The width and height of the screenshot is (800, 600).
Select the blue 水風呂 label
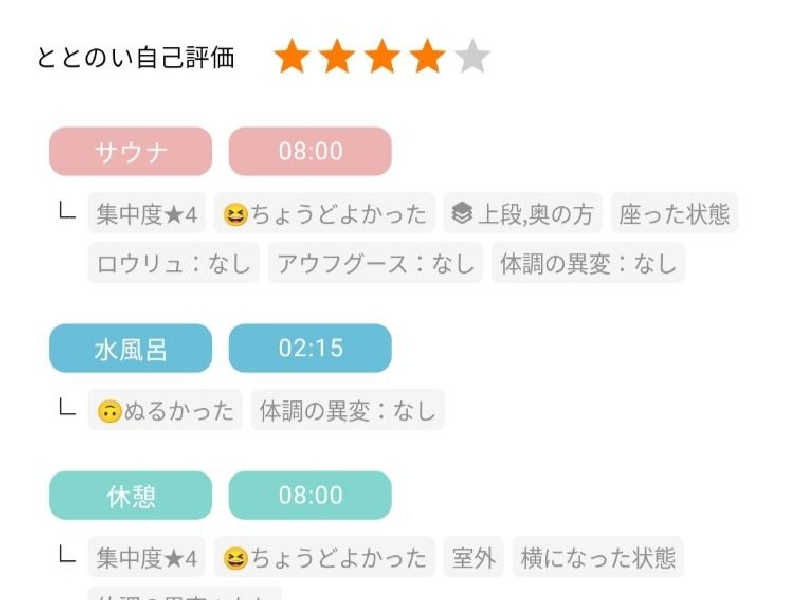(x=131, y=348)
